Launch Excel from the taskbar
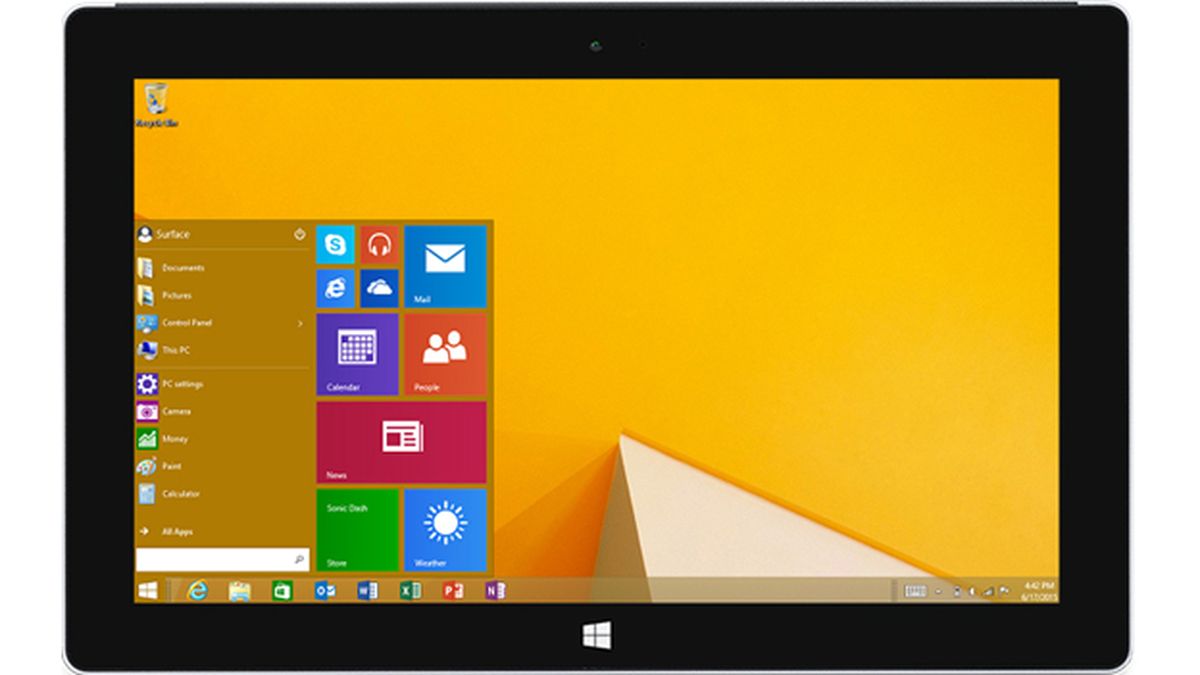This screenshot has height=675, width=1200. [409, 590]
